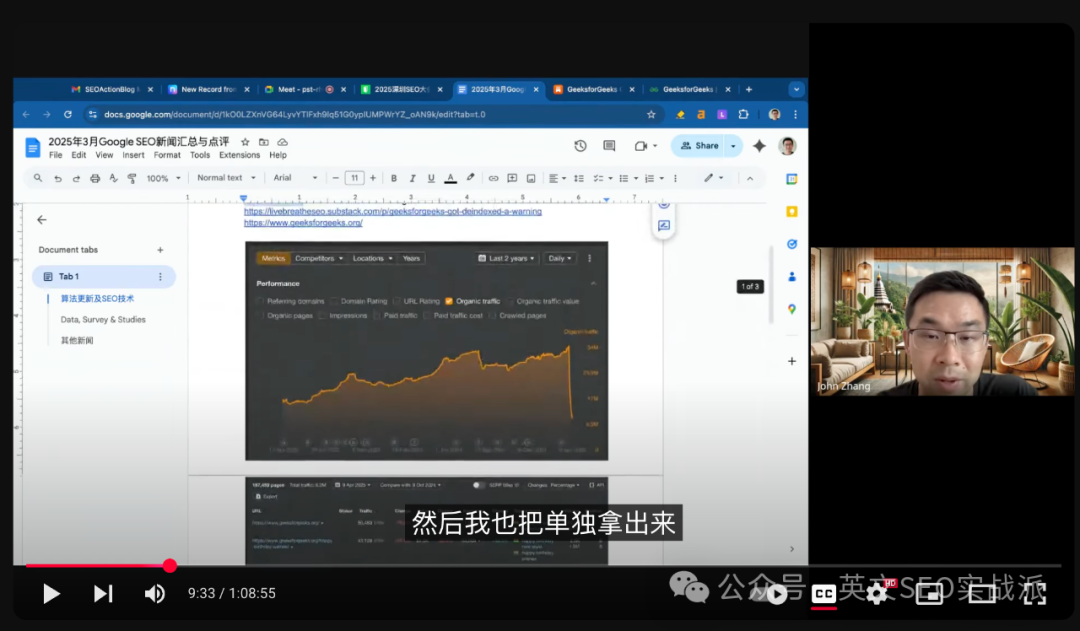Collapse the Docs toolbar with chevron
The width and height of the screenshot is (1080, 631).
point(750,178)
